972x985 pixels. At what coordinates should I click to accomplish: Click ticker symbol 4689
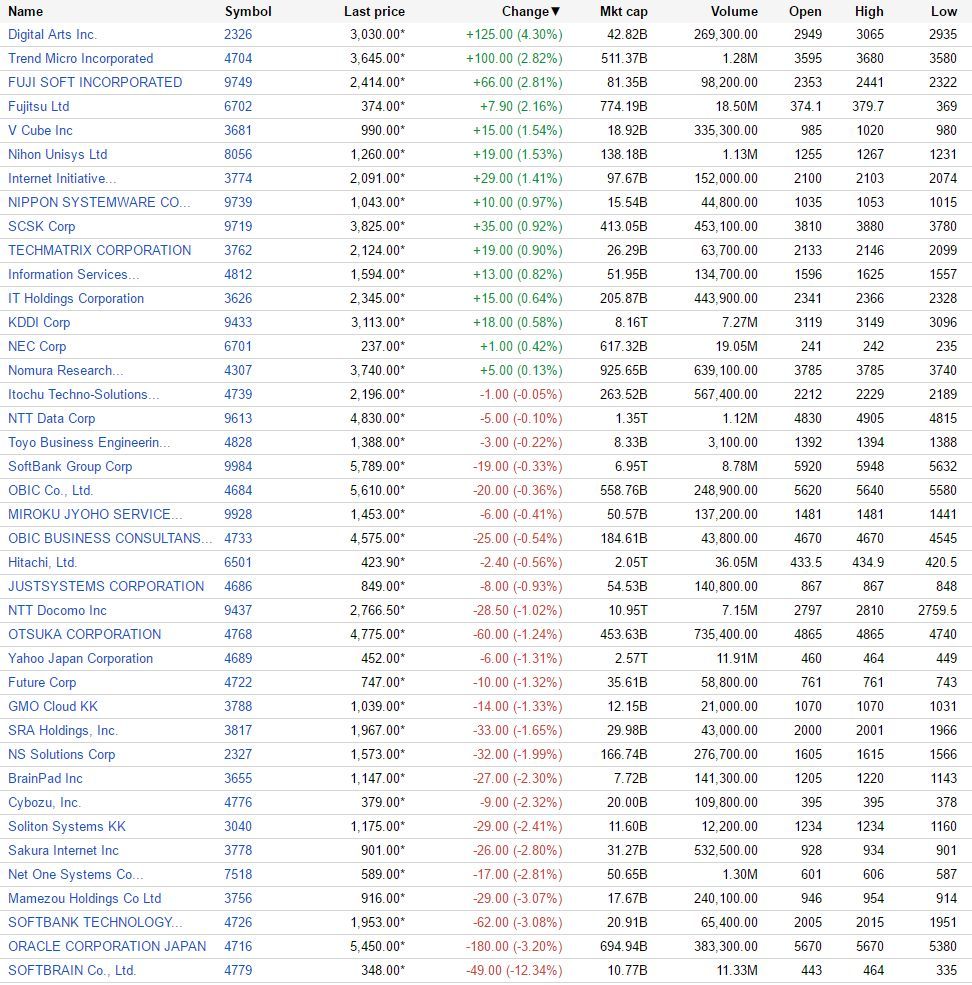[x=238, y=658]
